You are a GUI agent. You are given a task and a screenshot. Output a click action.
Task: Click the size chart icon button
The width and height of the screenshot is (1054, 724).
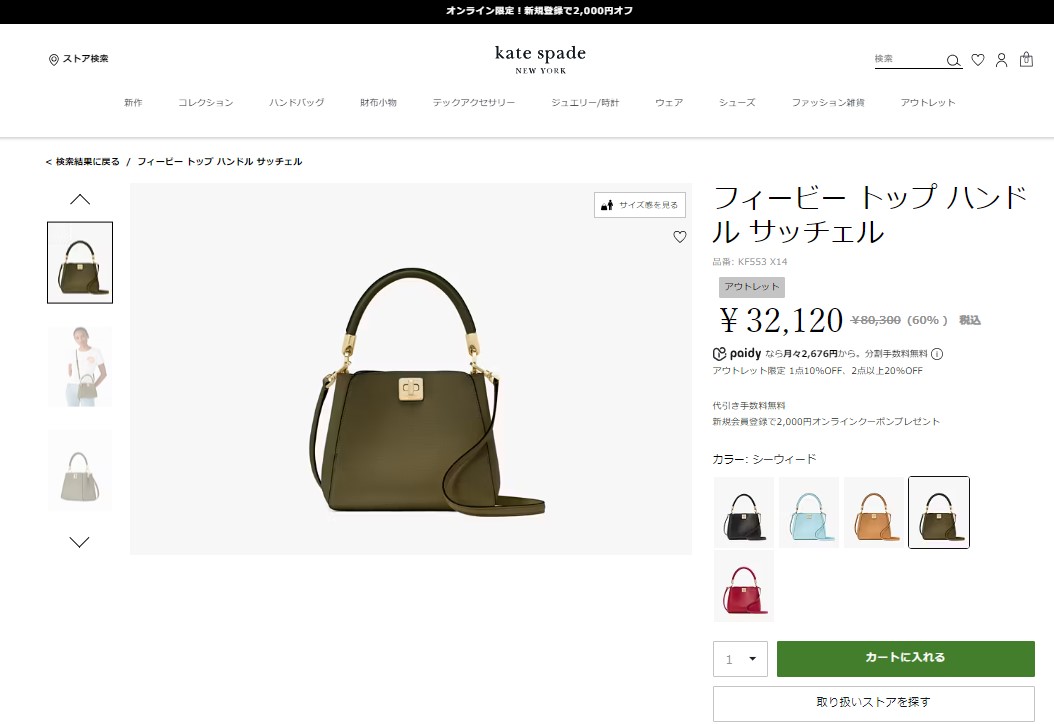640,205
